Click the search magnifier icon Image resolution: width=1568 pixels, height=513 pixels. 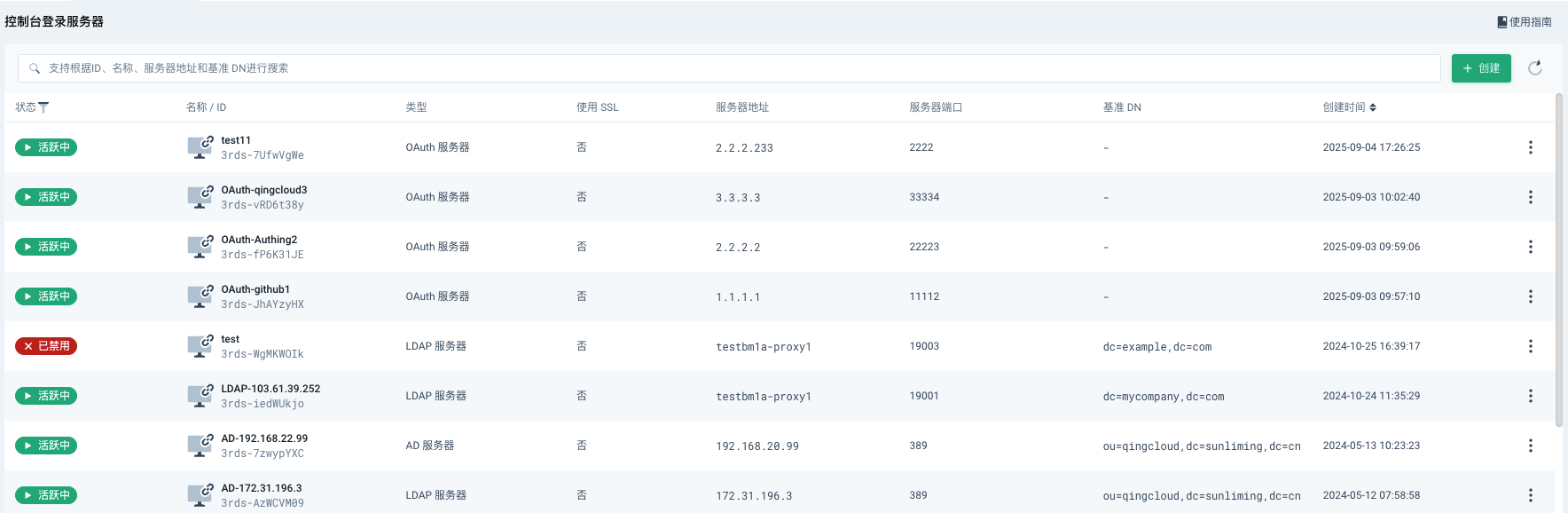click(35, 68)
